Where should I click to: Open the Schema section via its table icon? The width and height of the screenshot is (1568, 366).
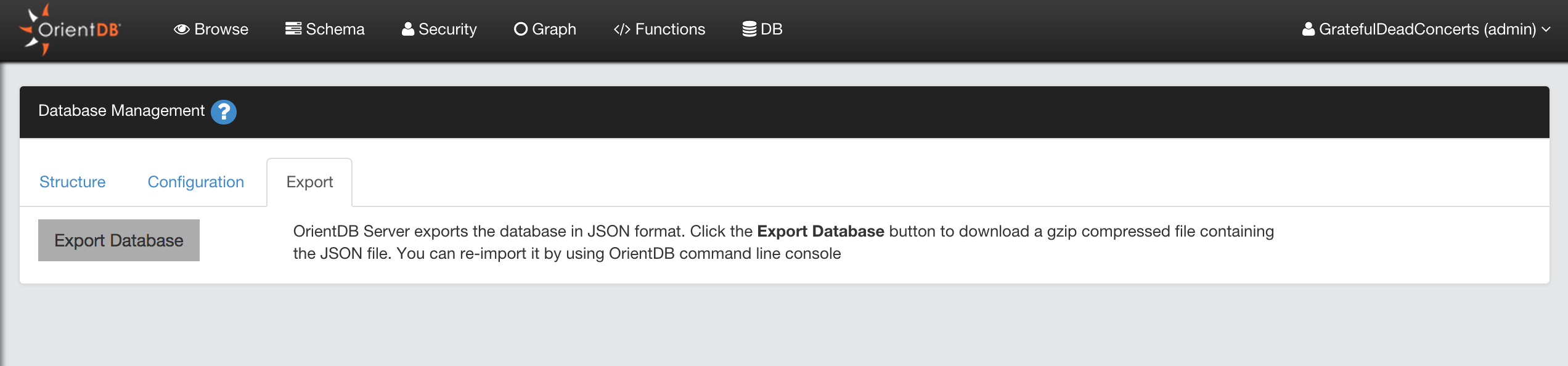(293, 27)
